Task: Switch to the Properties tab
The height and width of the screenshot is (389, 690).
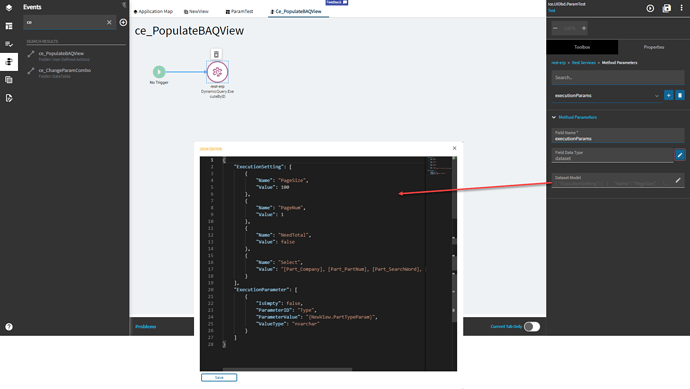Action: point(654,47)
